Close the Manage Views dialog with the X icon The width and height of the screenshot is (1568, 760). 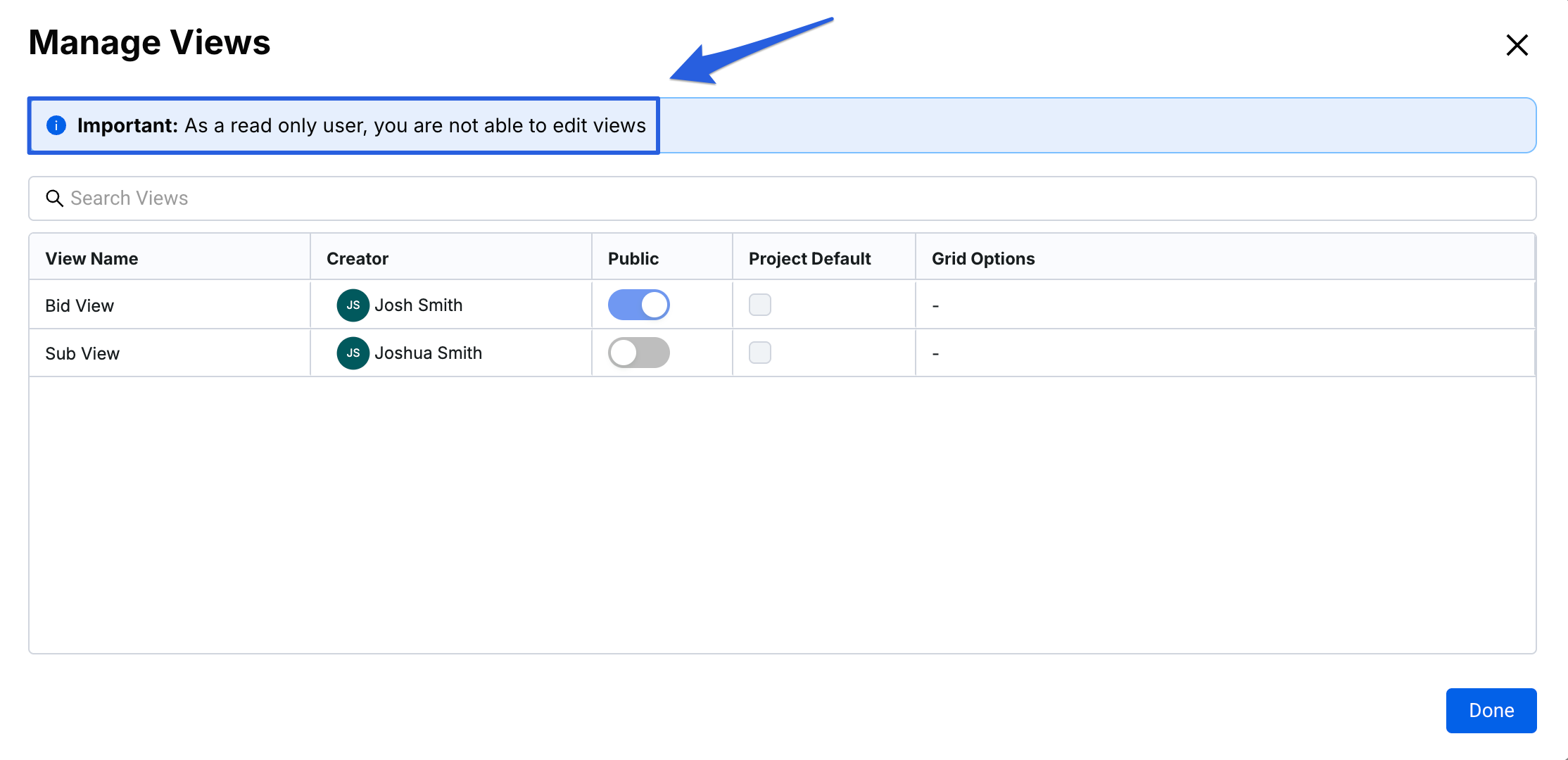[1517, 45]
